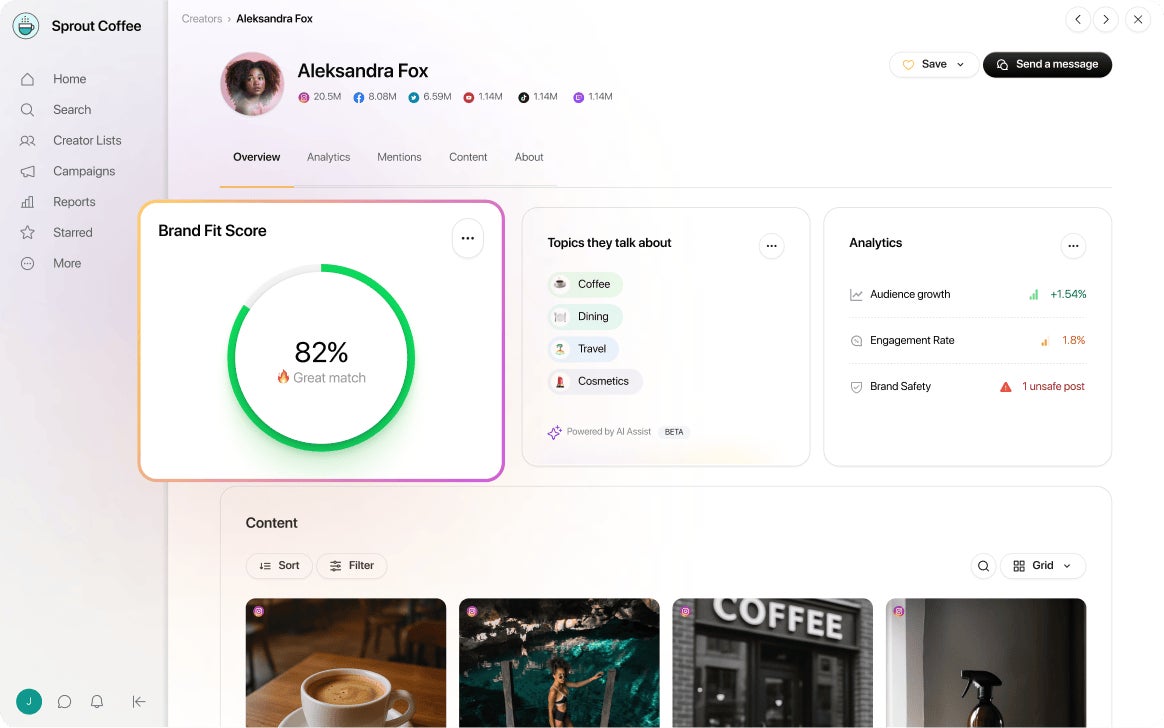Screen dimensions: 1164x728
Task: Collapse the sidebar with the arrow icon
Action: (139, 701)
